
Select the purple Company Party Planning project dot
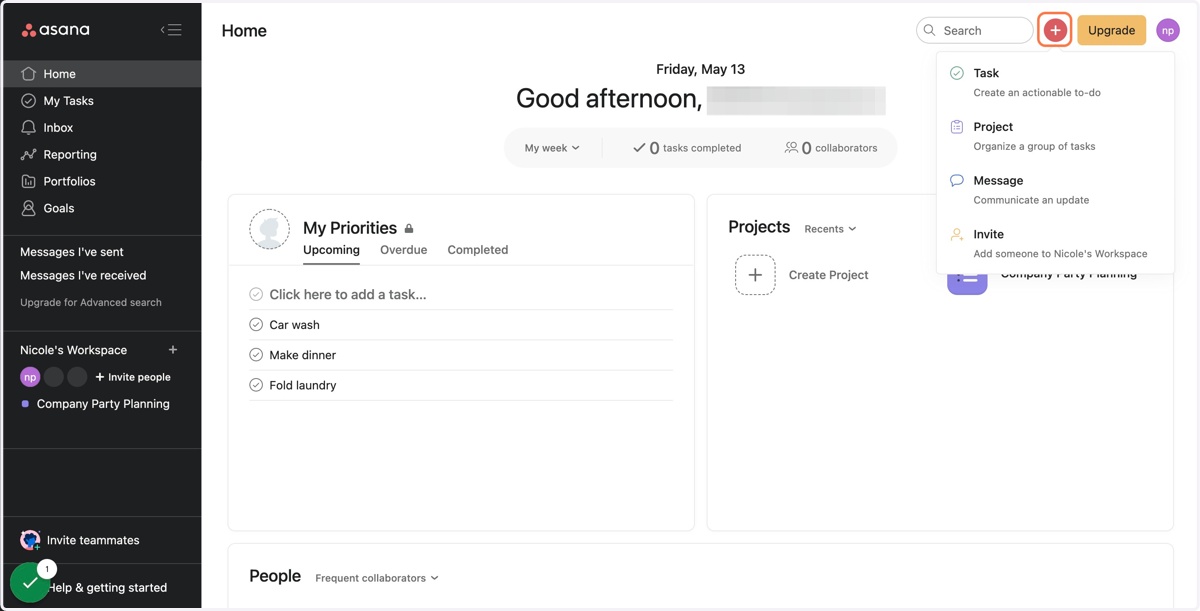(x=25, y=404)
